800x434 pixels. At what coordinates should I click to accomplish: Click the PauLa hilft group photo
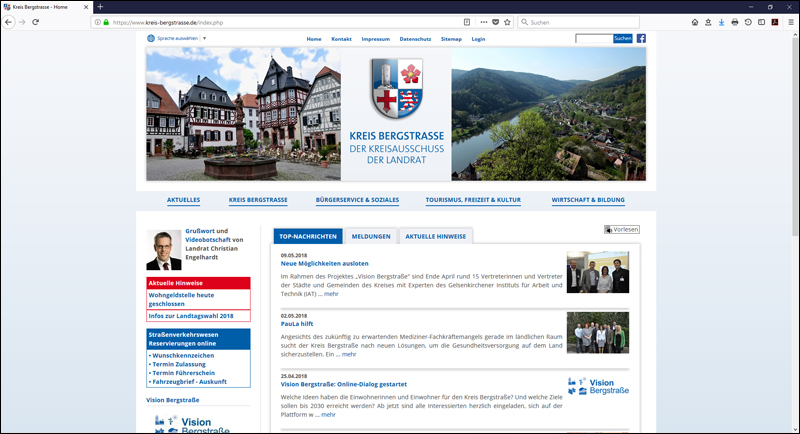[x=598, y=333]
